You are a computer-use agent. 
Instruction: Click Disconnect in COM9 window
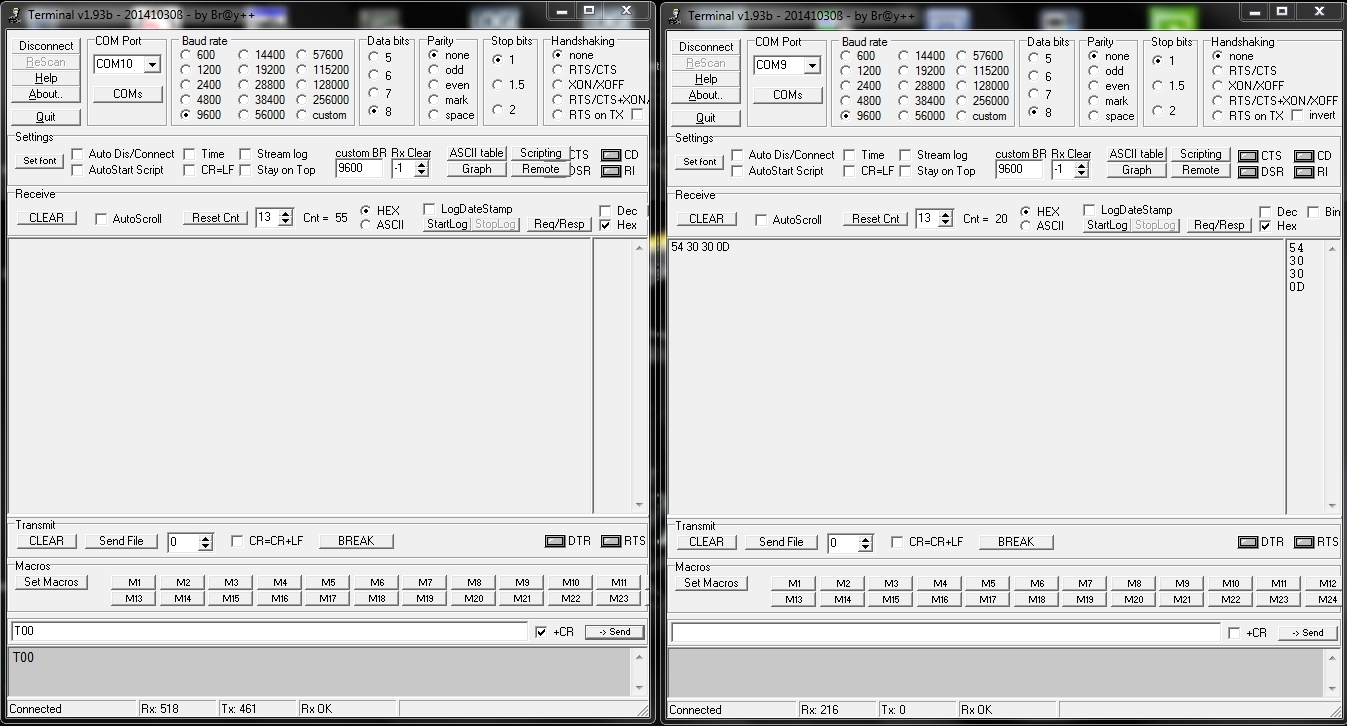706,47
